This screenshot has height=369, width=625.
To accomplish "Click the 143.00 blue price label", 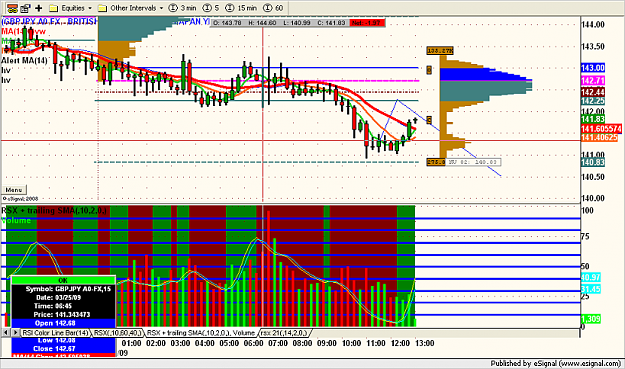I will point(593,68).
